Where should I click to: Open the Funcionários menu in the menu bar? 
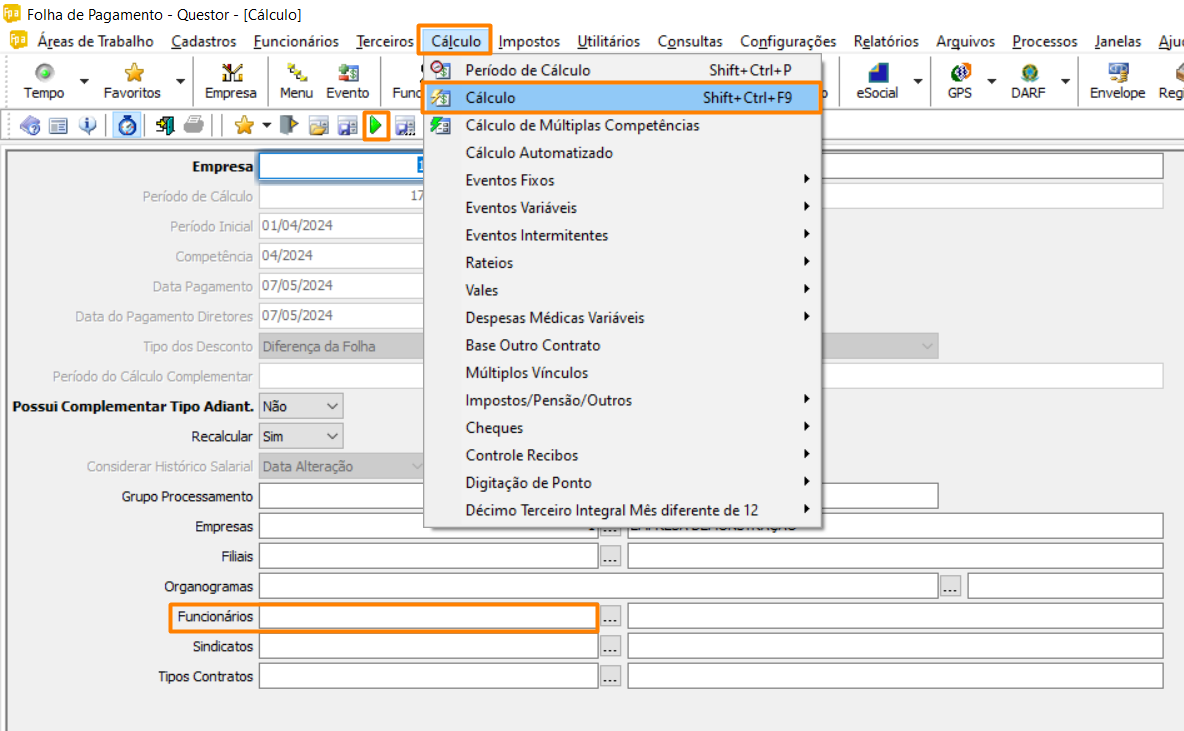[296, 41]
